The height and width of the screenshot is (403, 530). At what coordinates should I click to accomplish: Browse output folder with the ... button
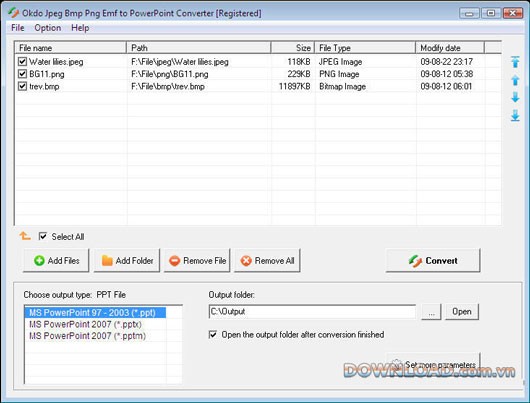431,311
